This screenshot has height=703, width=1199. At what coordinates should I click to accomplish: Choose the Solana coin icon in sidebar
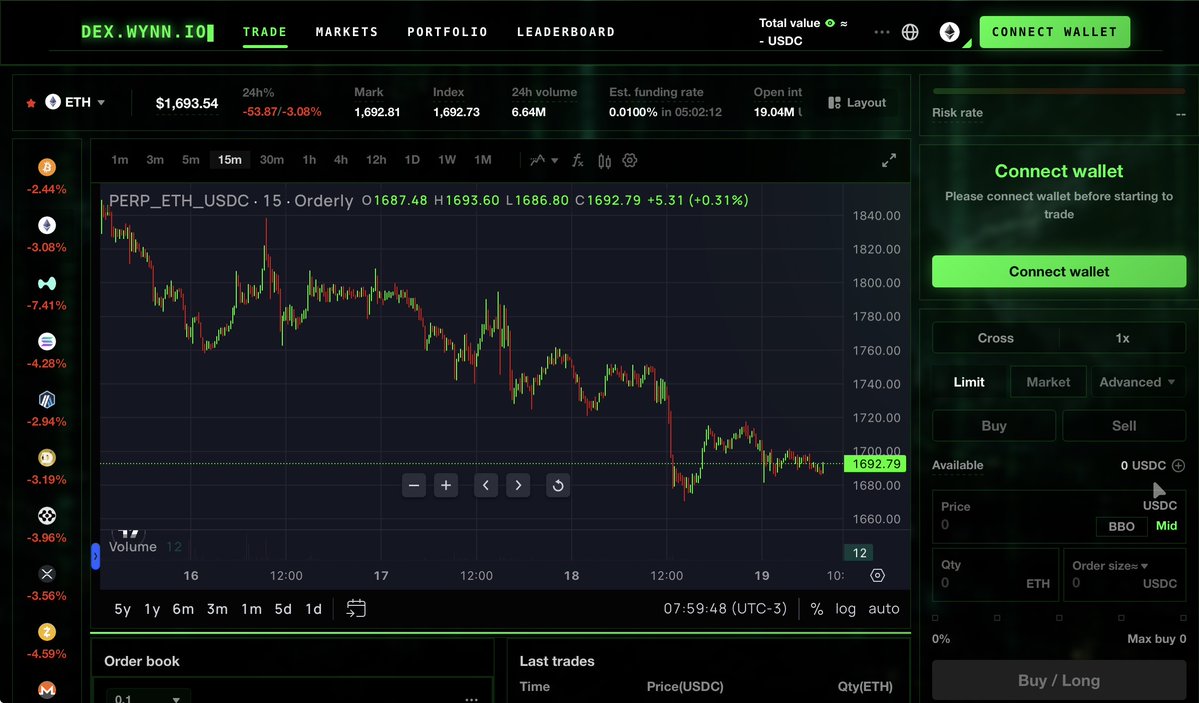tap(47, 341)
